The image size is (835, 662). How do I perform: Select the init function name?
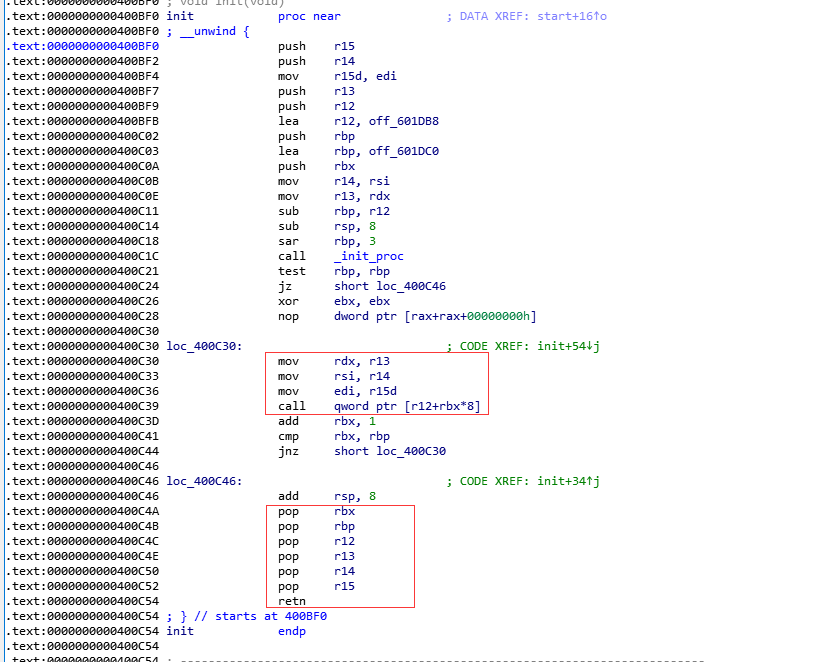tap(178, 15)
